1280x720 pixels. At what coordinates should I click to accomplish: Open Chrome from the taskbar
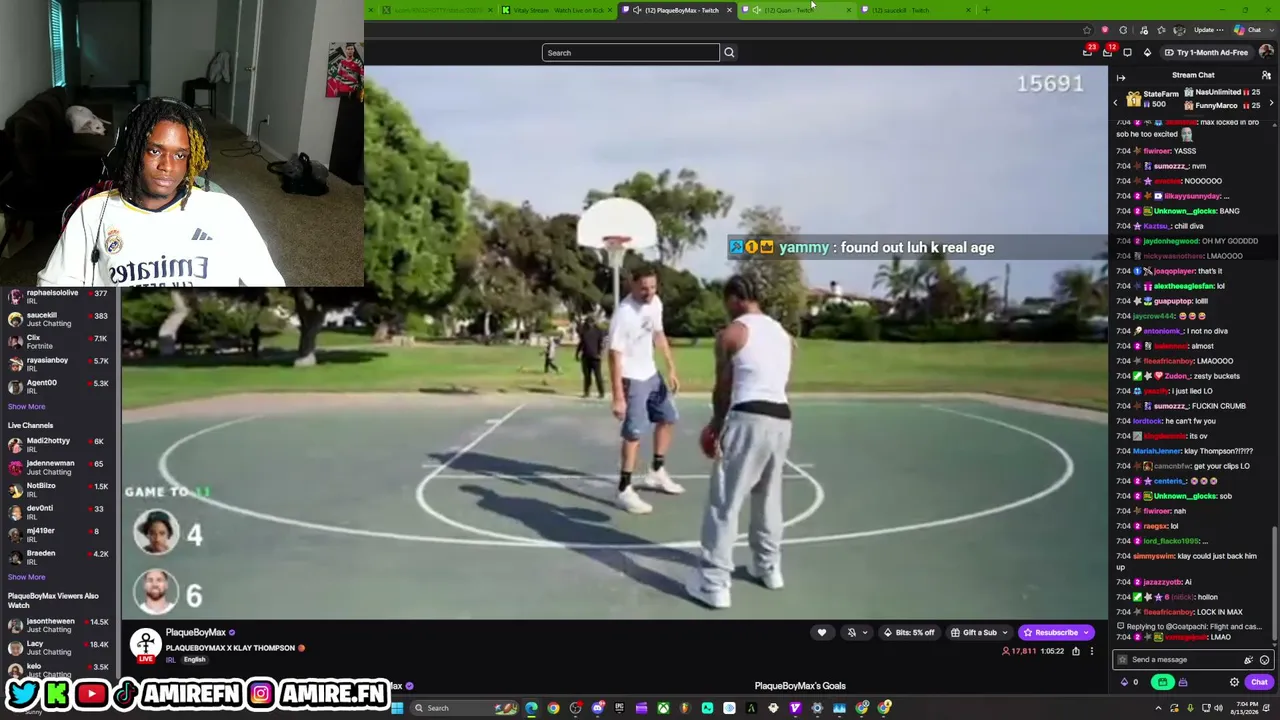(x=553, y=708)
